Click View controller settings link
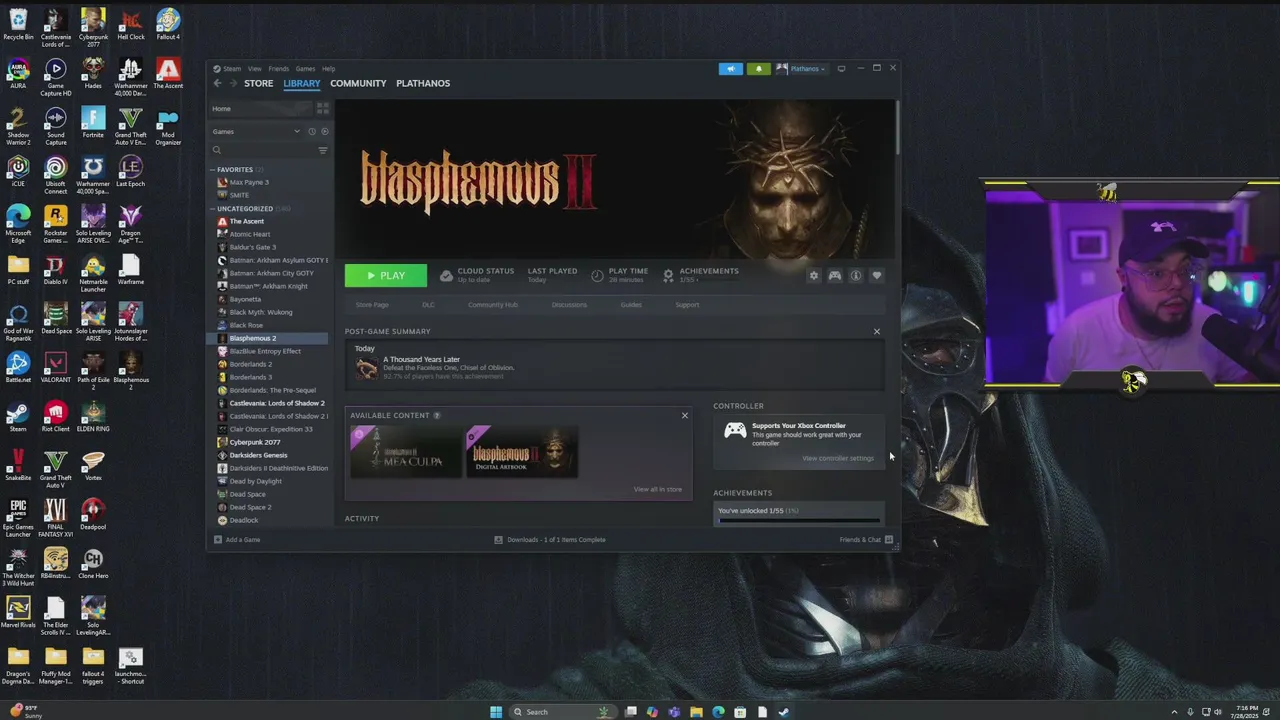Viewport: 1280px width, 720px height. 838,459
